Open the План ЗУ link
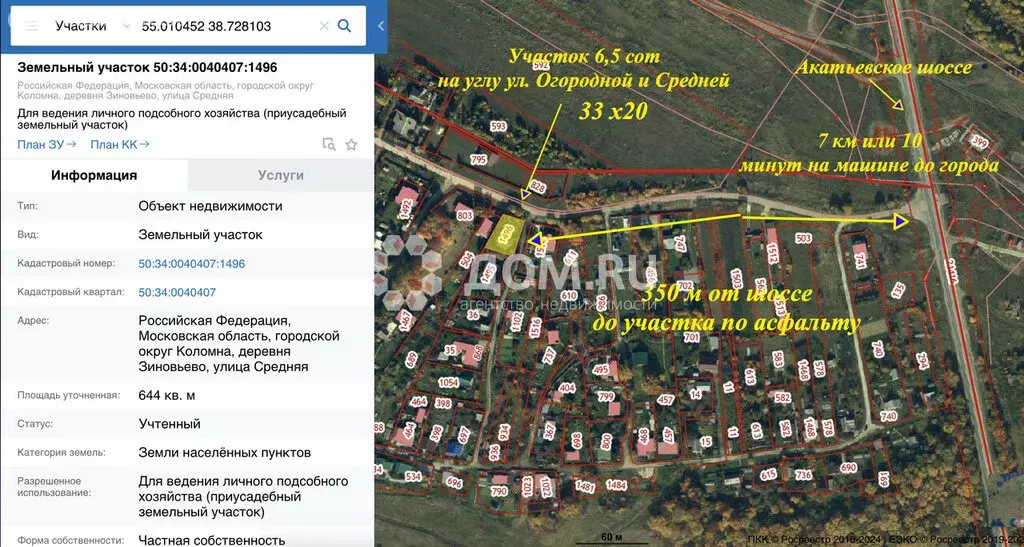This screenshot has height=547, width=1024. coord(46,144)
